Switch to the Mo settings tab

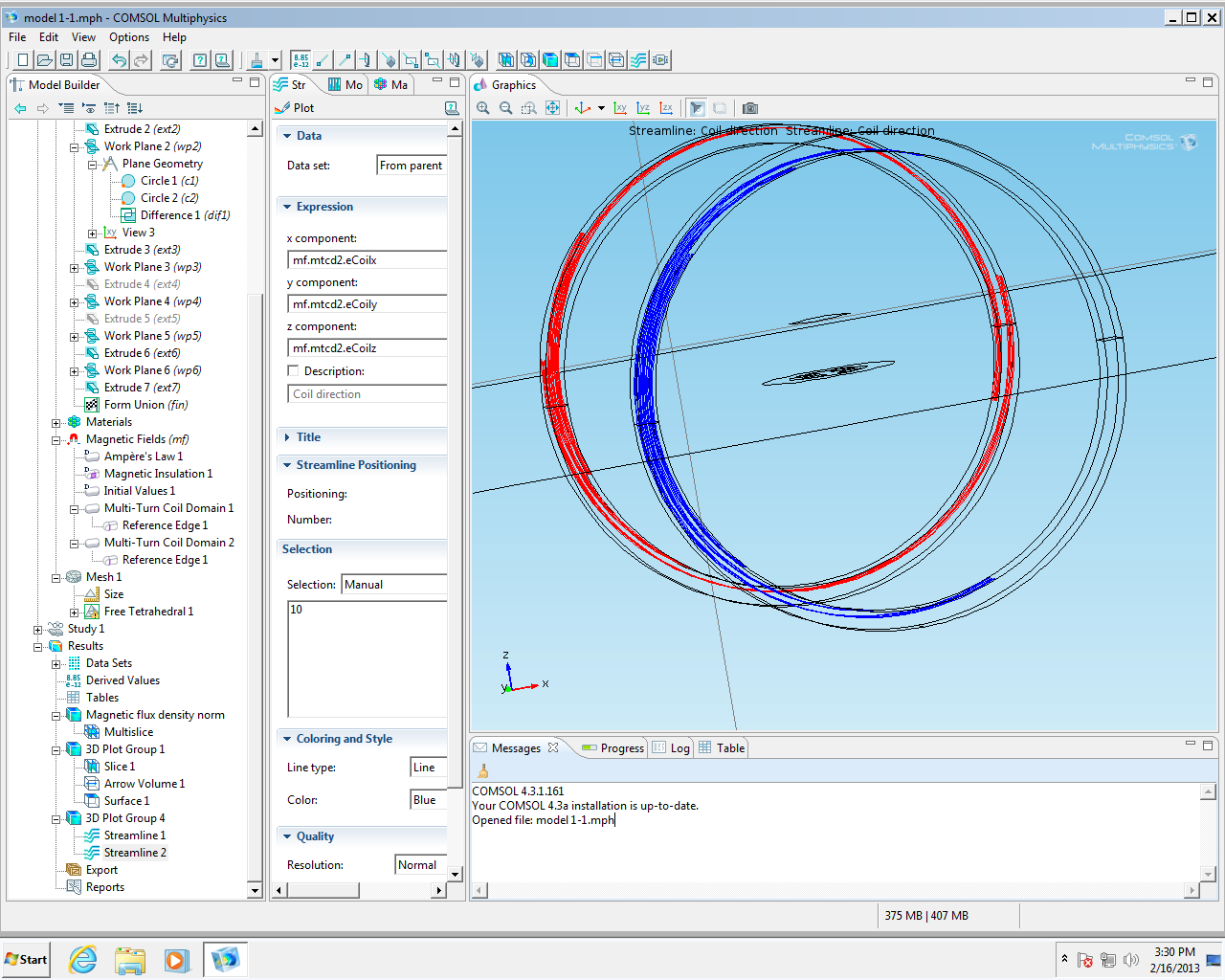tap(345, 85)
